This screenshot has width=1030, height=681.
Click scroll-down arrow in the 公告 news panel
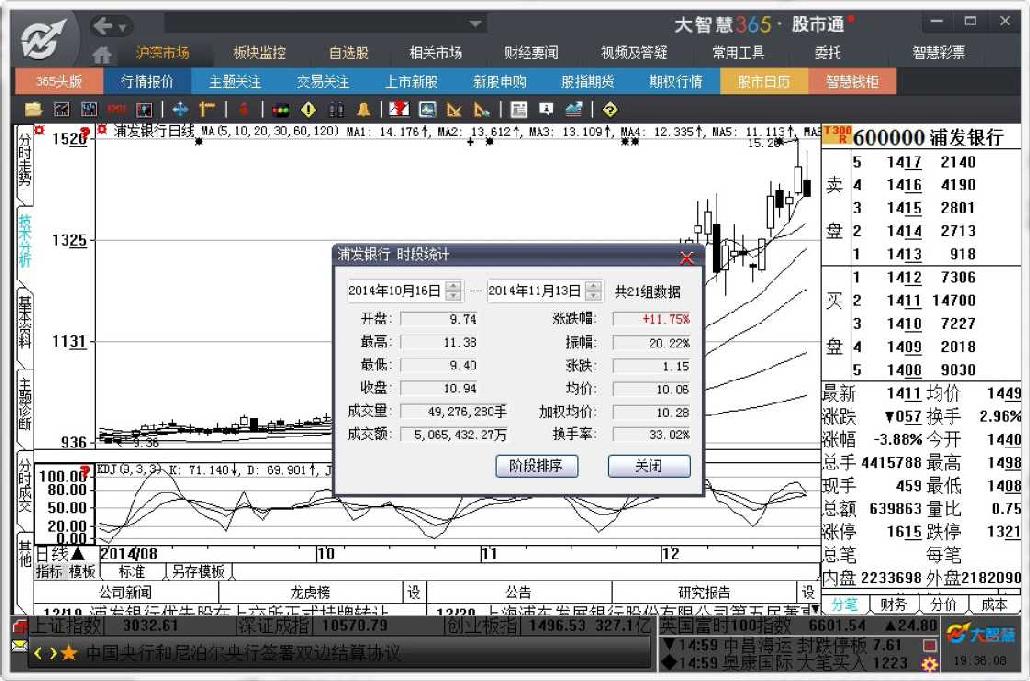[x=815, y=611]
